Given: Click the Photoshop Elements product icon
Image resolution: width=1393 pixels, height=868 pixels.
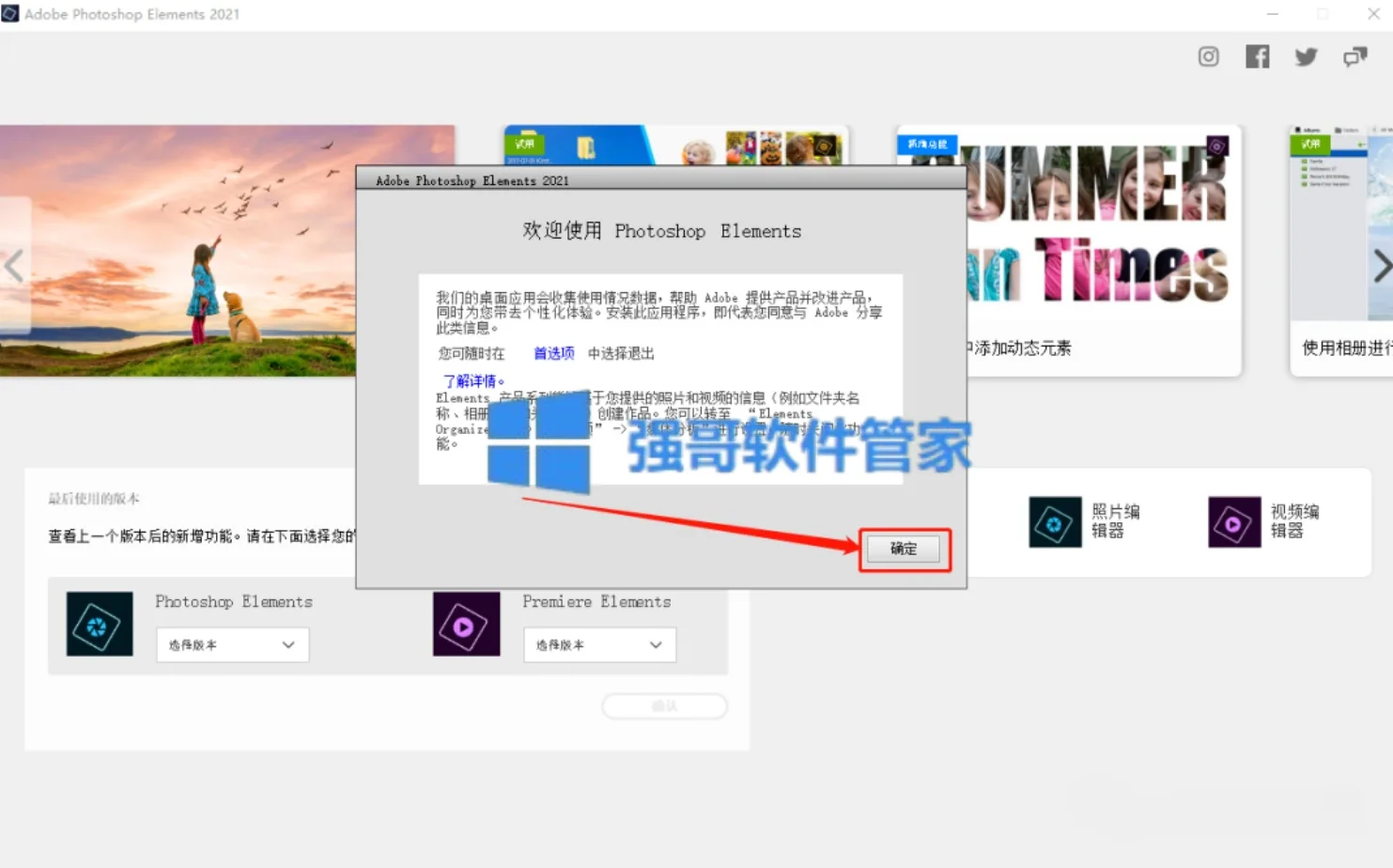Looking at the screenshot, I should coord(100,624).
